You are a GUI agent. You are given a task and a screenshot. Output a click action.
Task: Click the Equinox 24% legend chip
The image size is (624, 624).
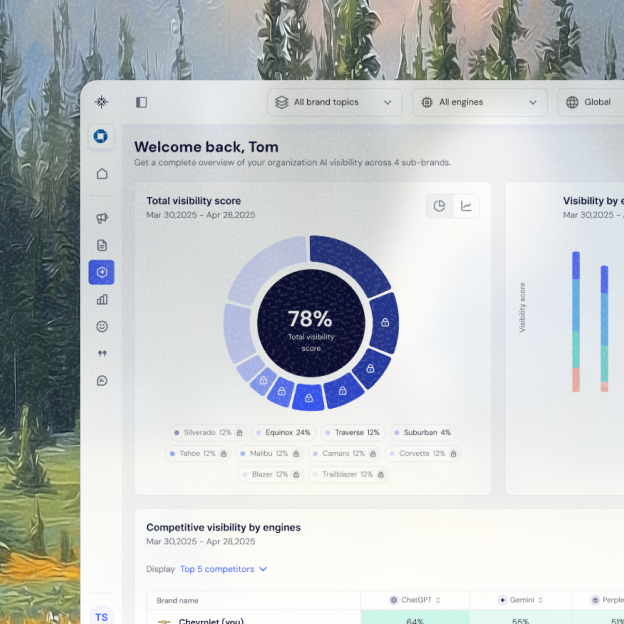tap(283, 433)
